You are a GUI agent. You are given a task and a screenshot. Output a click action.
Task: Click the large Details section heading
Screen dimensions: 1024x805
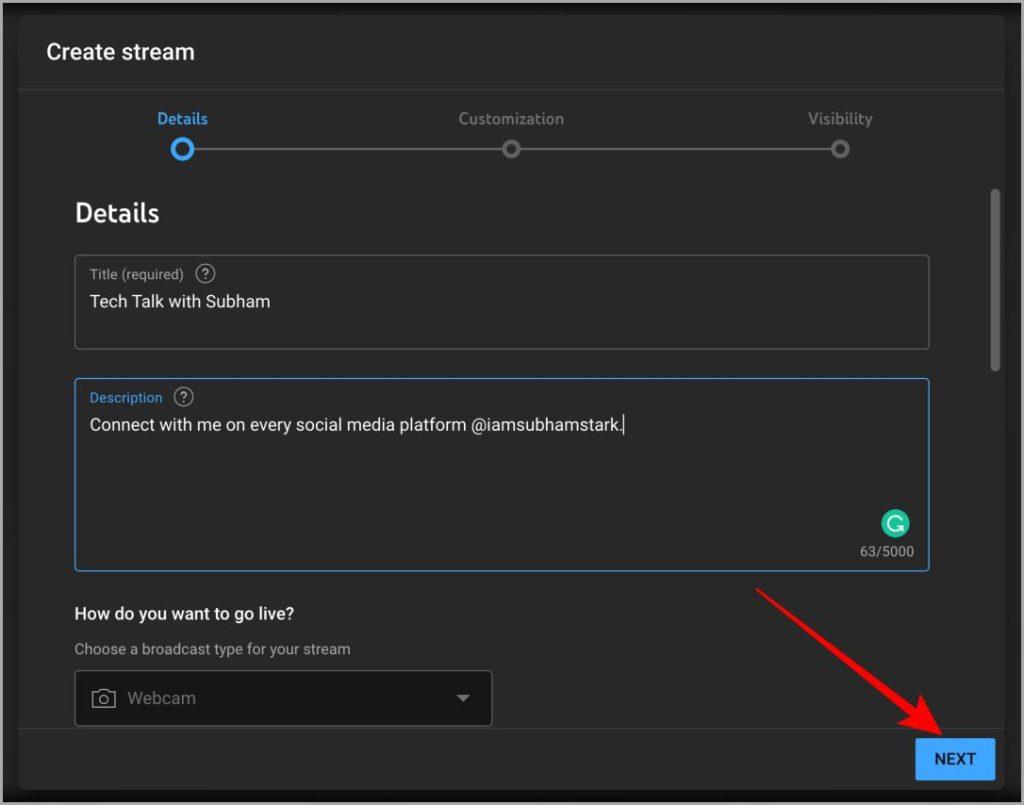pyautogui.click(x=117, y=213)
